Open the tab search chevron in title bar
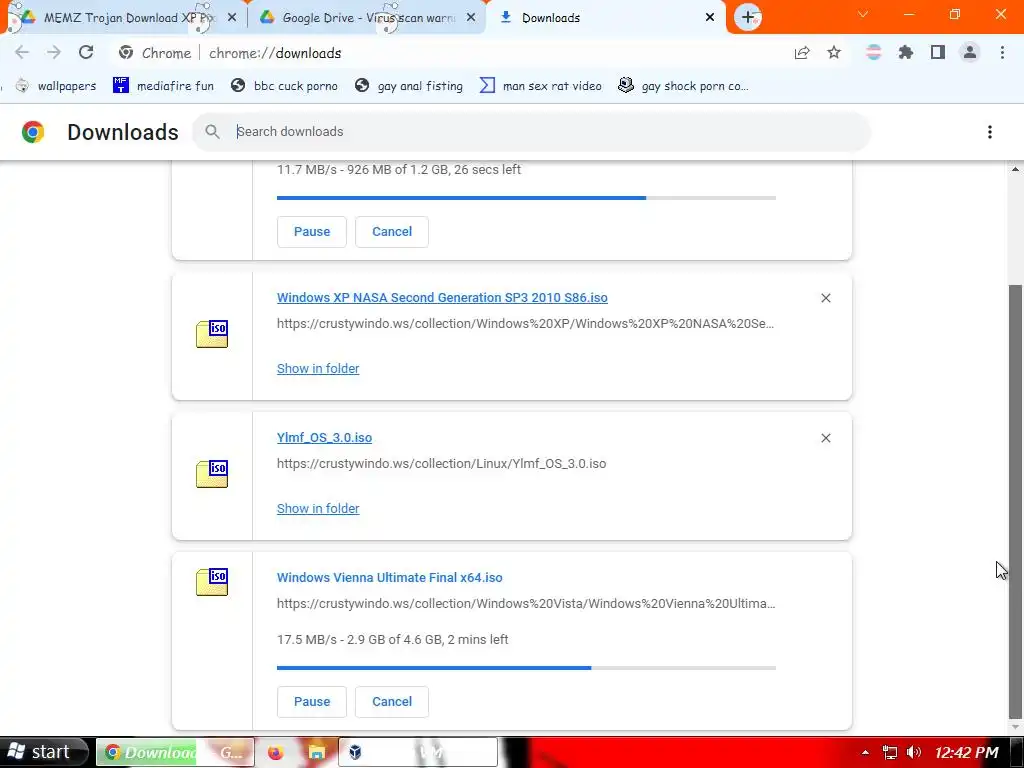Screen dimensions: 1024x768 (x=863, y=14)
